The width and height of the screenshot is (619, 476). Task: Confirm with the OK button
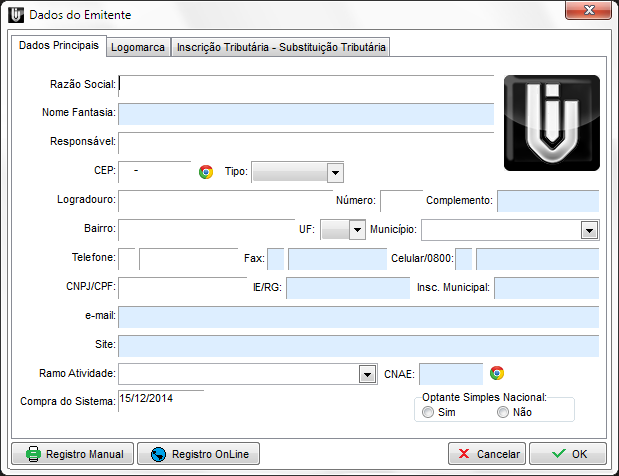click(568, 454)
